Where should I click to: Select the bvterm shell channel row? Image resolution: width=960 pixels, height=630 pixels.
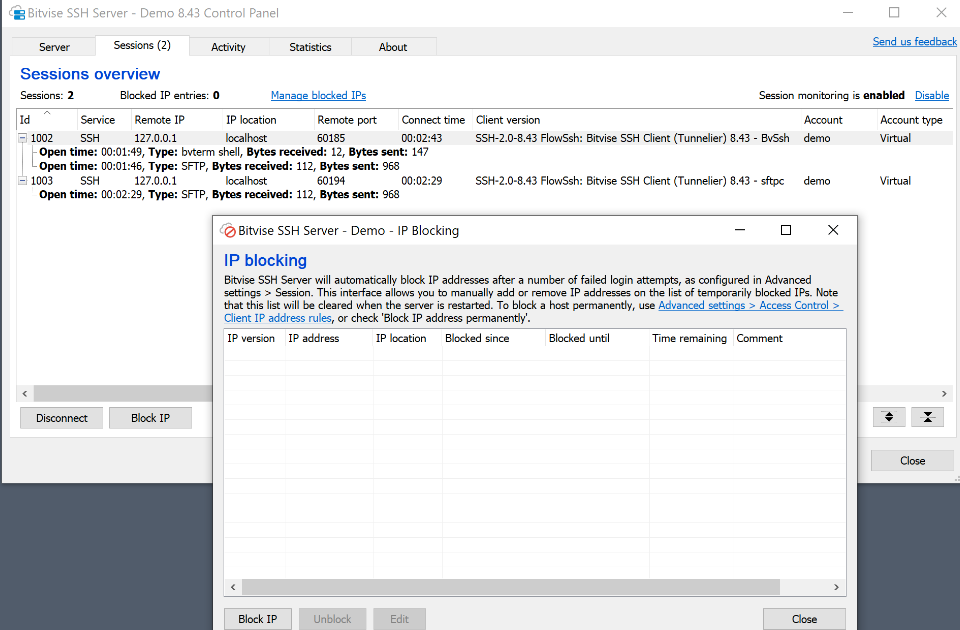234,152
